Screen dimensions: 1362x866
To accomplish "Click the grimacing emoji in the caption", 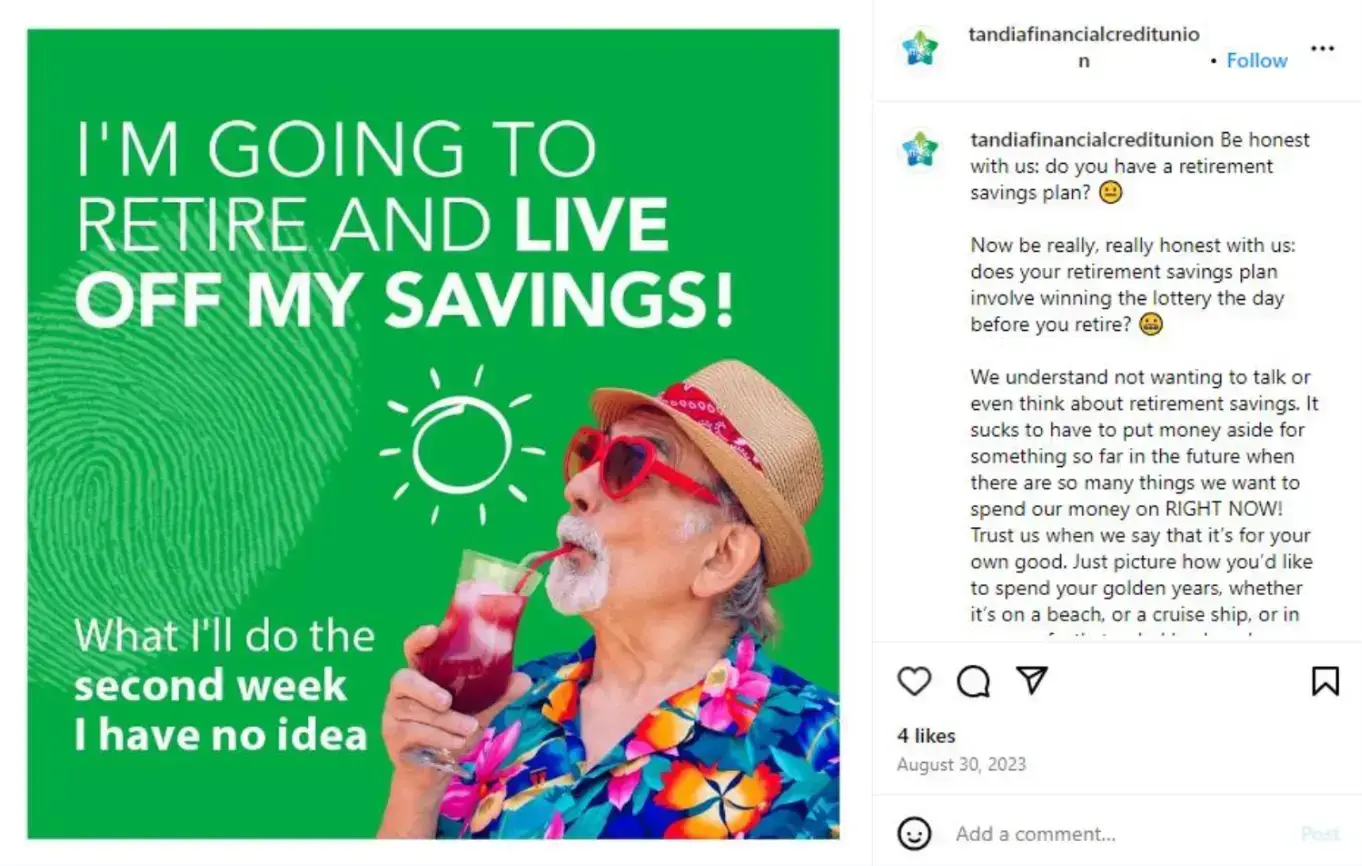I will [x=1112, y=192].
